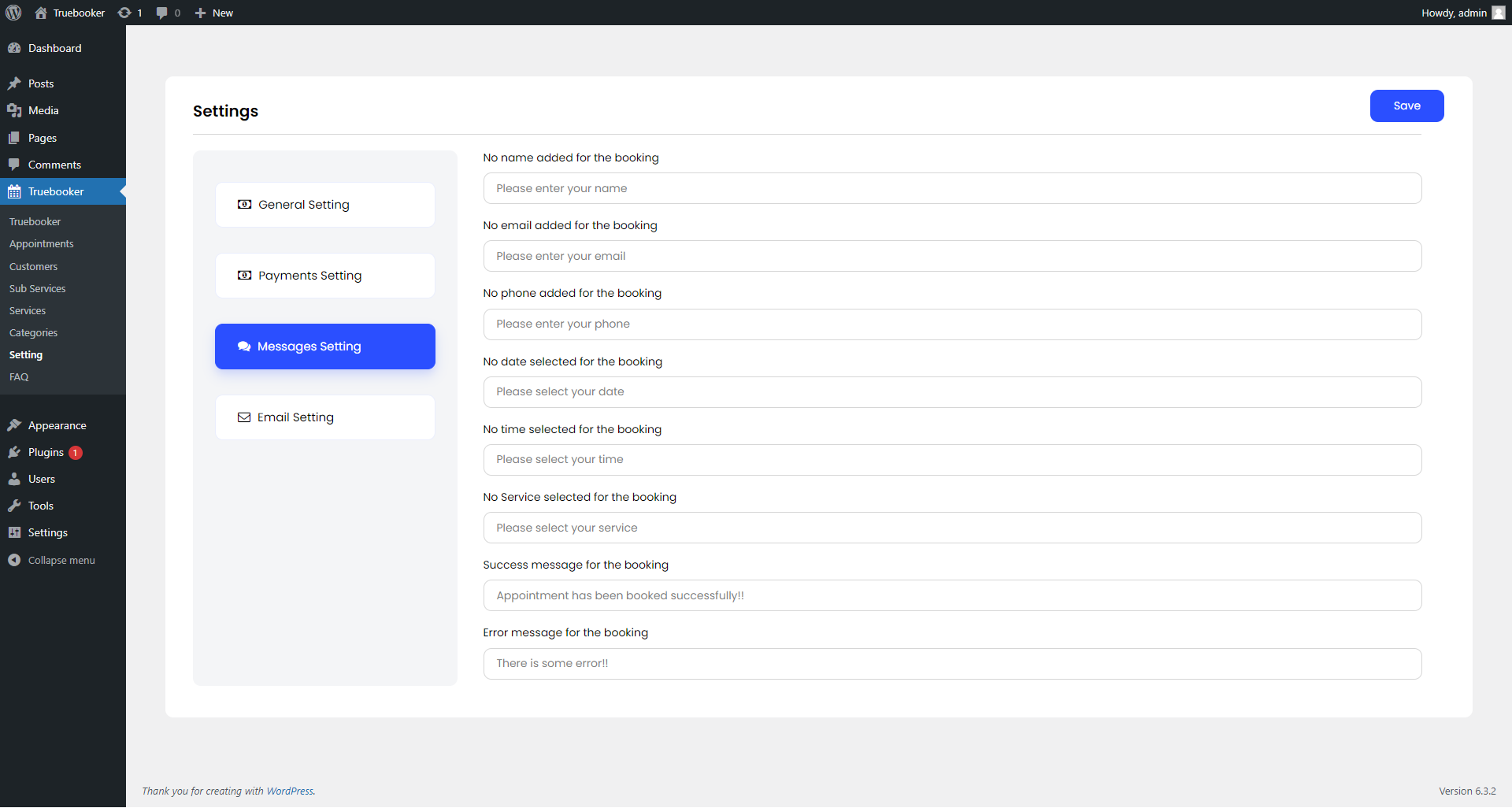The image size is (1512, 808).
Task: Collapse the WordPress admin menu
Action: pos(15,560)
